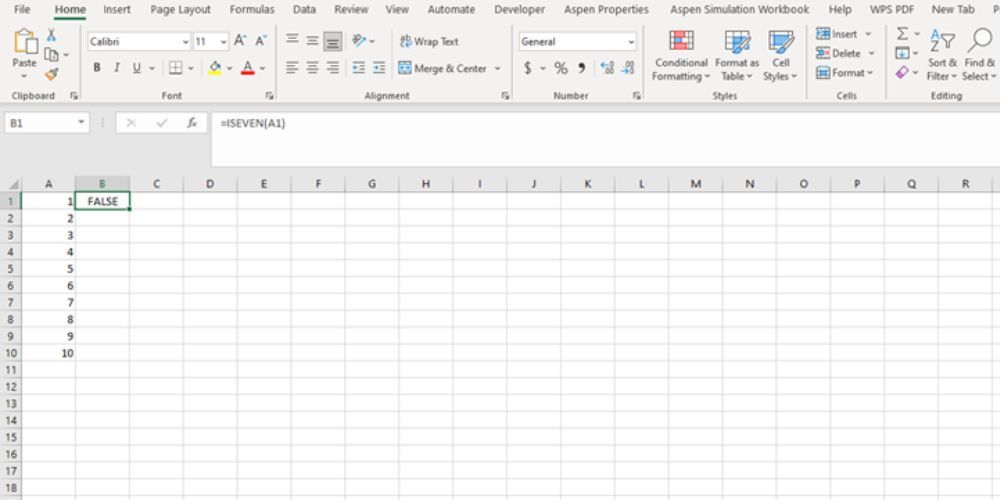Select the Format Painter brush icon

51,74
